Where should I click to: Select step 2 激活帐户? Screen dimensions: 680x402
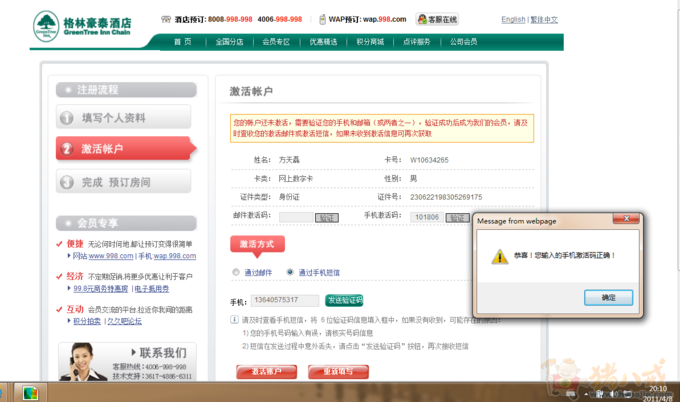tap(126, 149)
